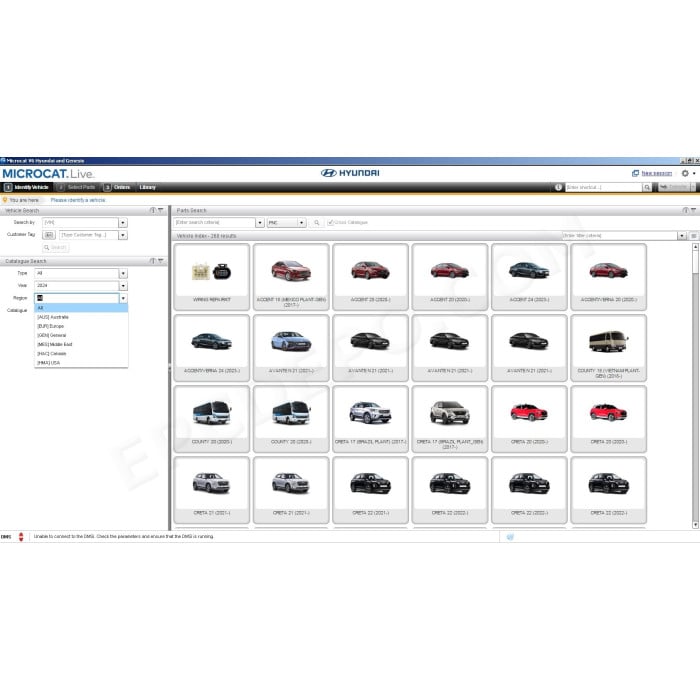Open the Wiring Repair Kit thumbnail
This screenshot has height=700, width=700.
(212, 277)
